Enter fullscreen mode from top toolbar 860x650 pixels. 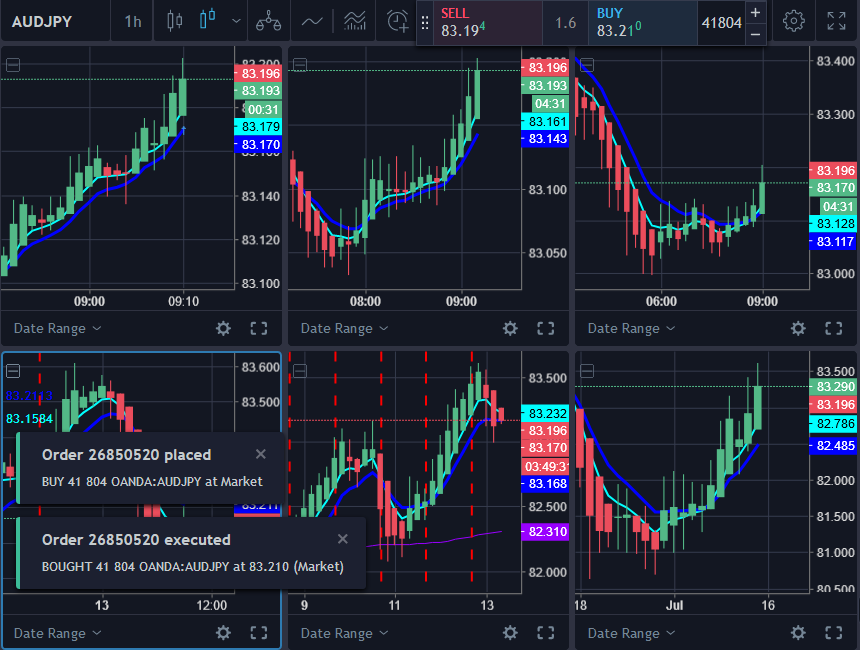pos(836,21)
